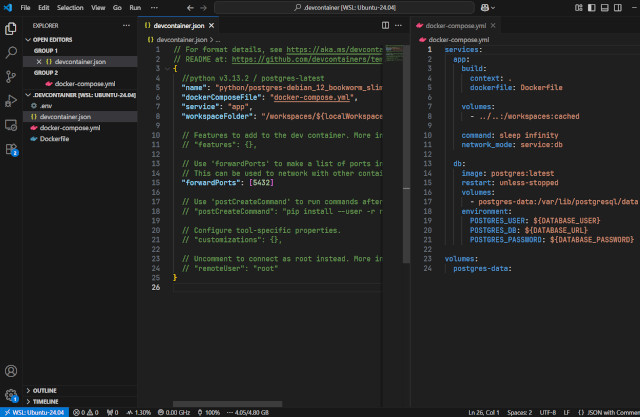640x417 pixels.
Task: Click the WSL: Ubuntu-24.04 remote indicator
Action: 34,411
